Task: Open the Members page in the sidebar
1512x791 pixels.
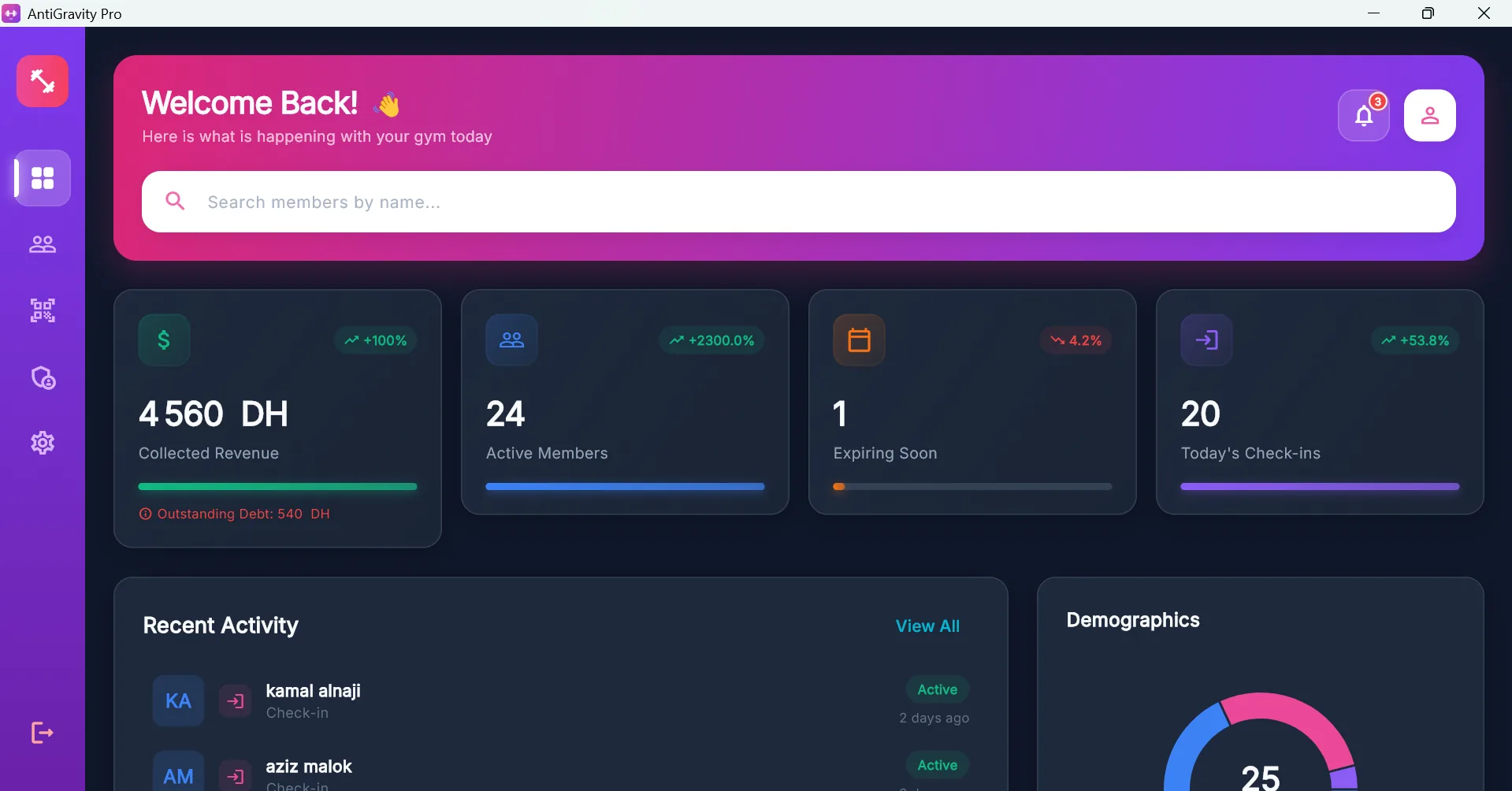Action: 43,244
